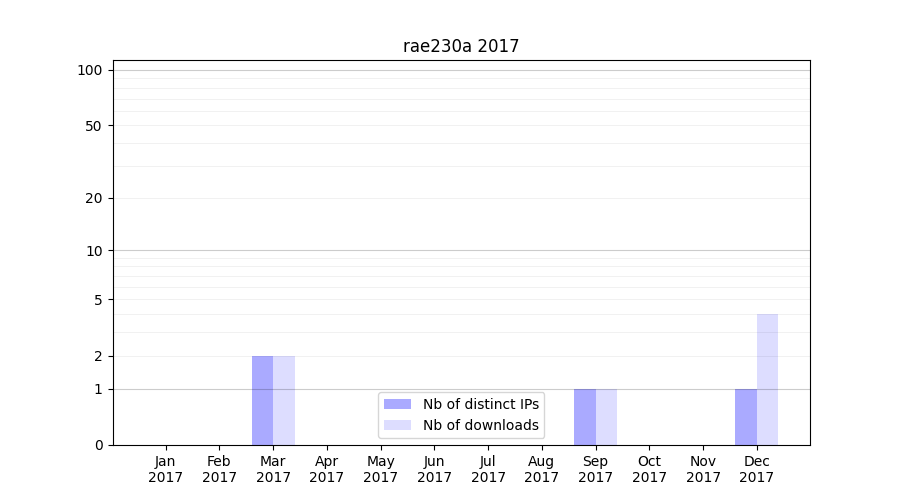Click the December distinct IPs bar

[746, 417]
